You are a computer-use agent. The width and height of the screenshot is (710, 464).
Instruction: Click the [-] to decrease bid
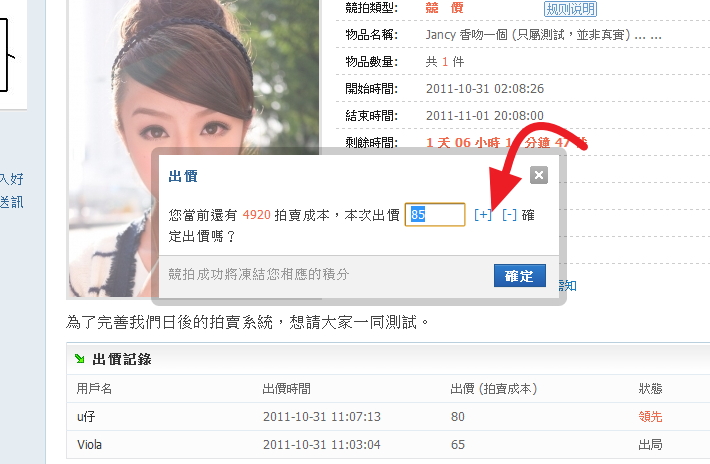[509, 215]
